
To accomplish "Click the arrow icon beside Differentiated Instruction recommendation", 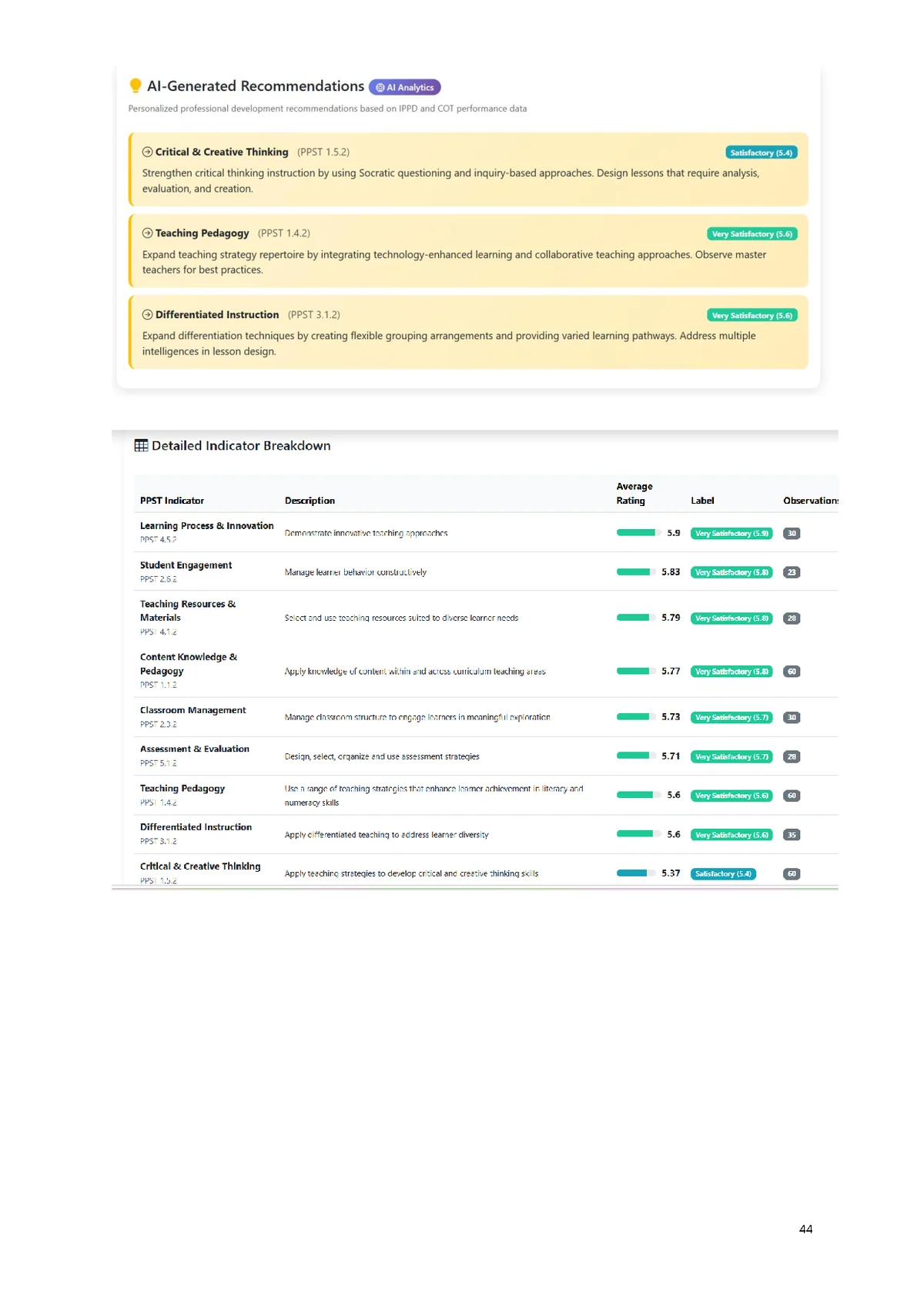I will pos(147,314).
